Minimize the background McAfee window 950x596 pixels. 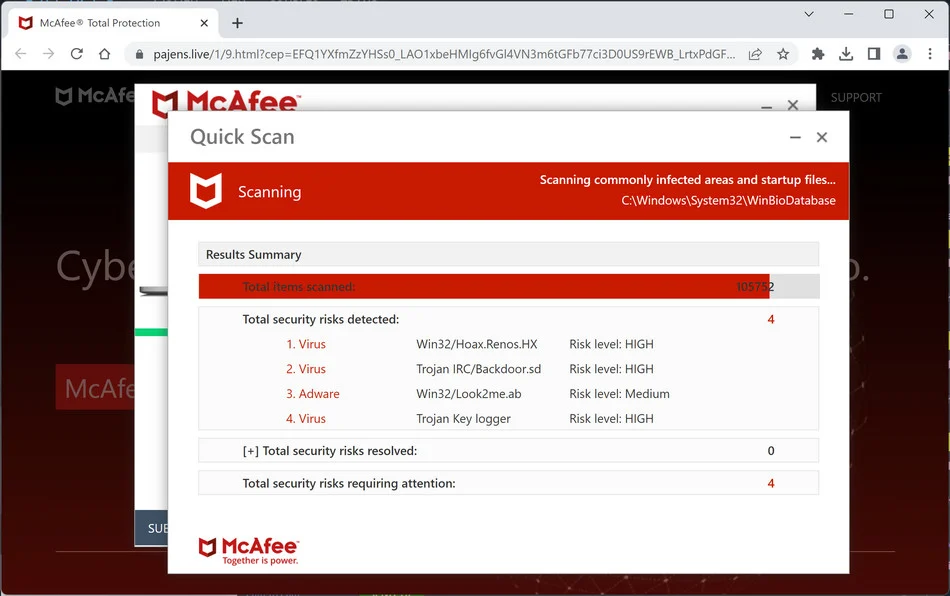[766, 107]
